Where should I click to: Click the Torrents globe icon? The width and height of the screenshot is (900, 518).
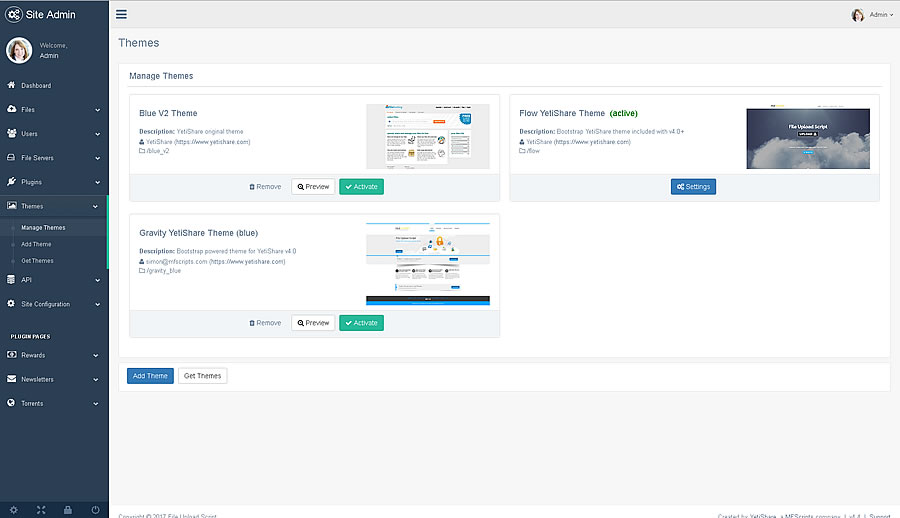click(x=11, y=403)
